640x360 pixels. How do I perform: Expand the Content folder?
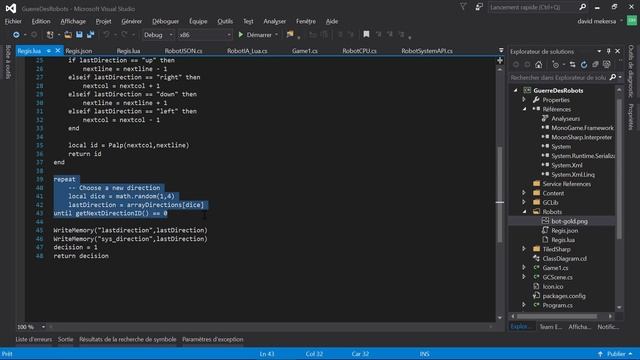[524, 193]
